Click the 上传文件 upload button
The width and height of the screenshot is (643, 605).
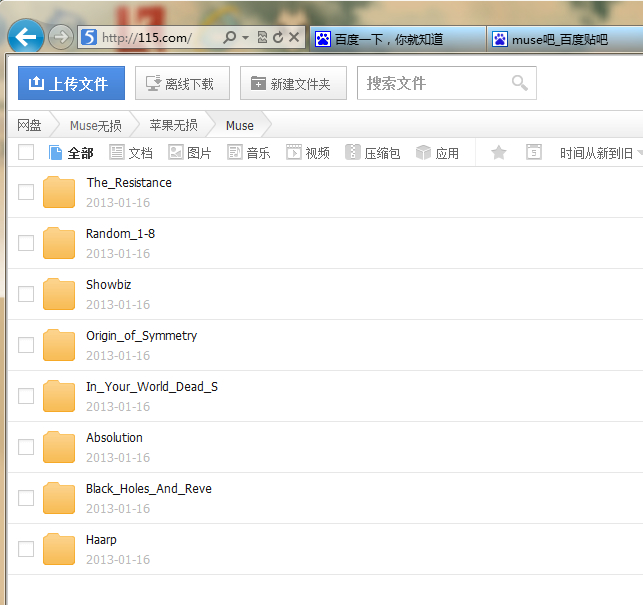coord(71,83)
